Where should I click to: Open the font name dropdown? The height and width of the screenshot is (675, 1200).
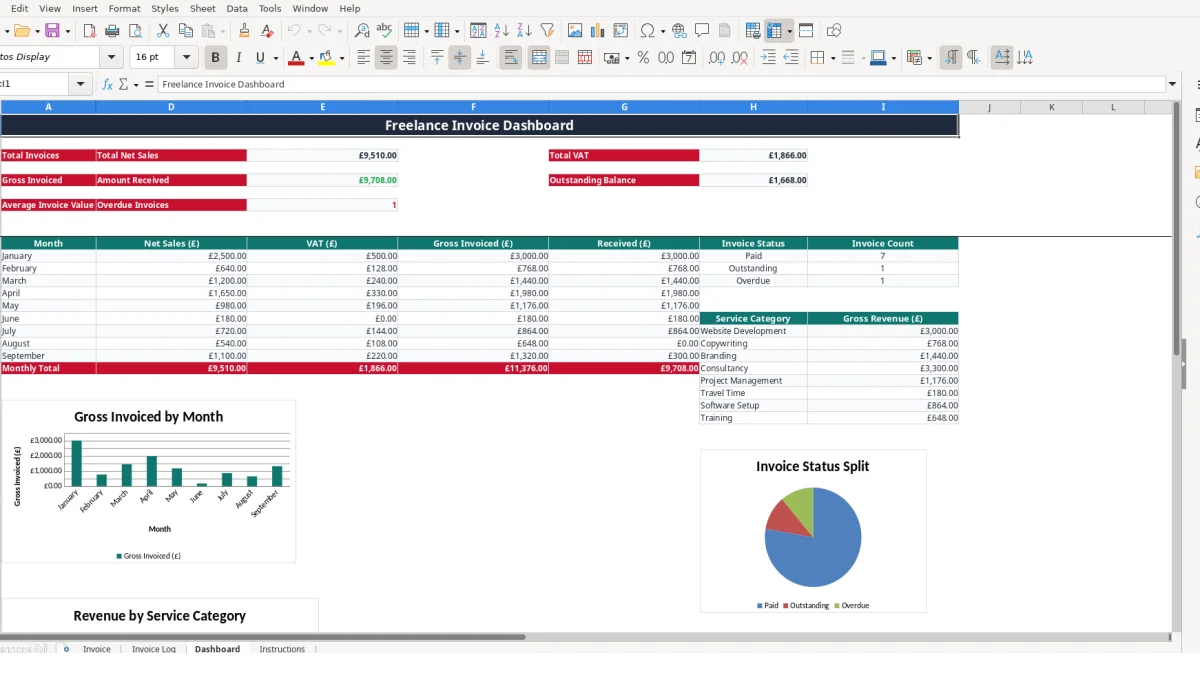coord(112,58)
